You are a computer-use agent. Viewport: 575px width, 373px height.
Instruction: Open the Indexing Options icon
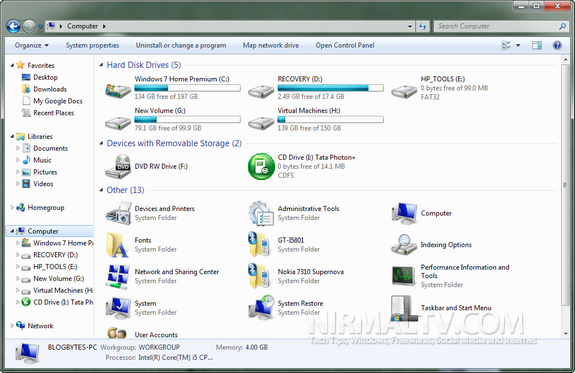404,245
